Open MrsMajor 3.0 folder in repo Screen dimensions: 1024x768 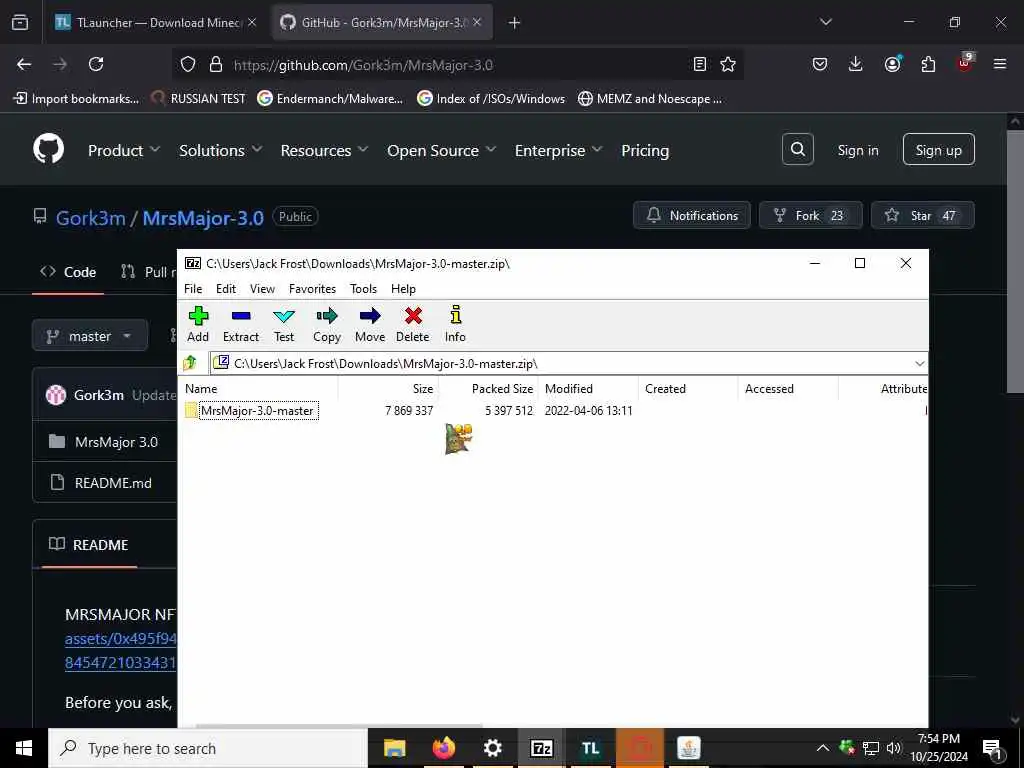point(116,442)
